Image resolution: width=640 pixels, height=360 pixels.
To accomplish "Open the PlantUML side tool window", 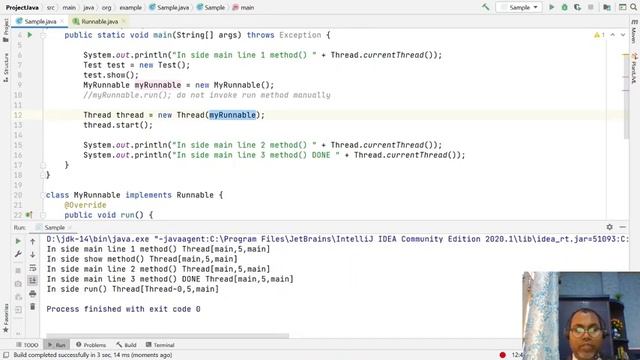I will point(634,68).
